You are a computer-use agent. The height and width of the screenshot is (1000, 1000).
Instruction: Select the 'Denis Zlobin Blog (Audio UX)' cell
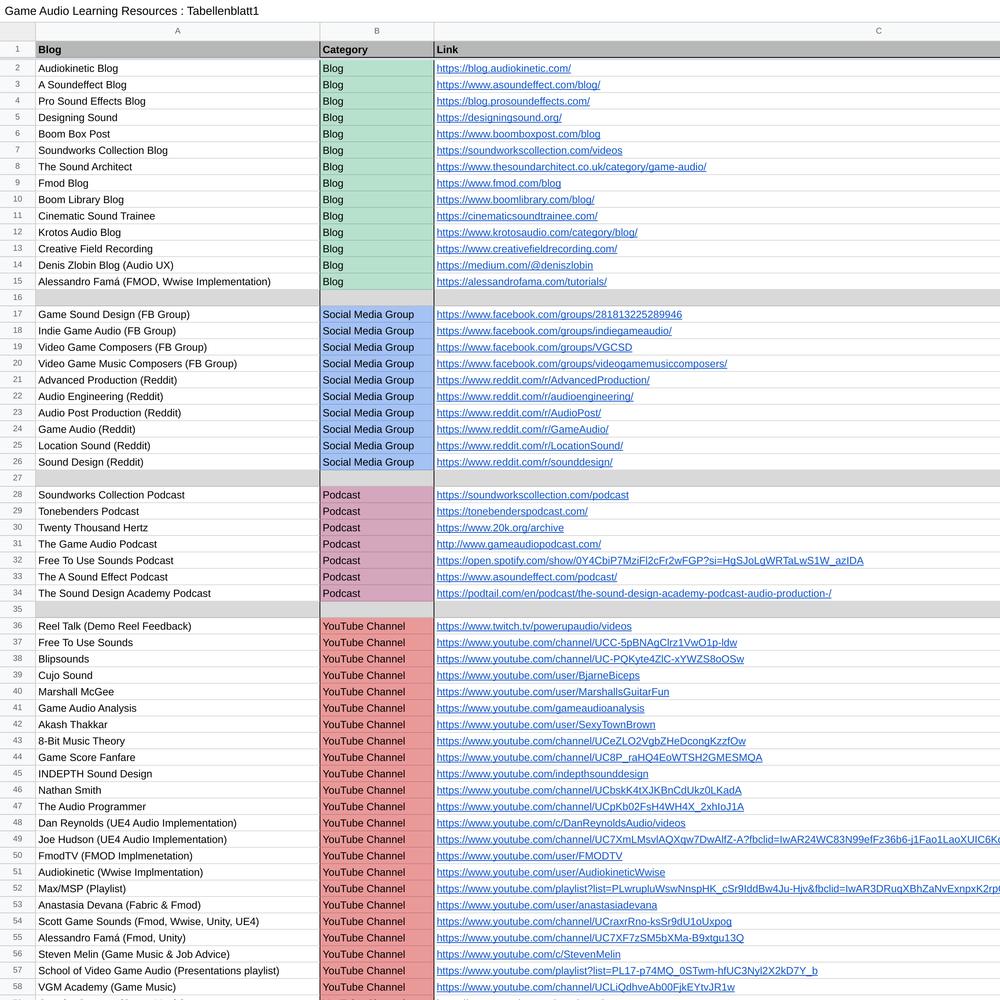coord(177,265)
